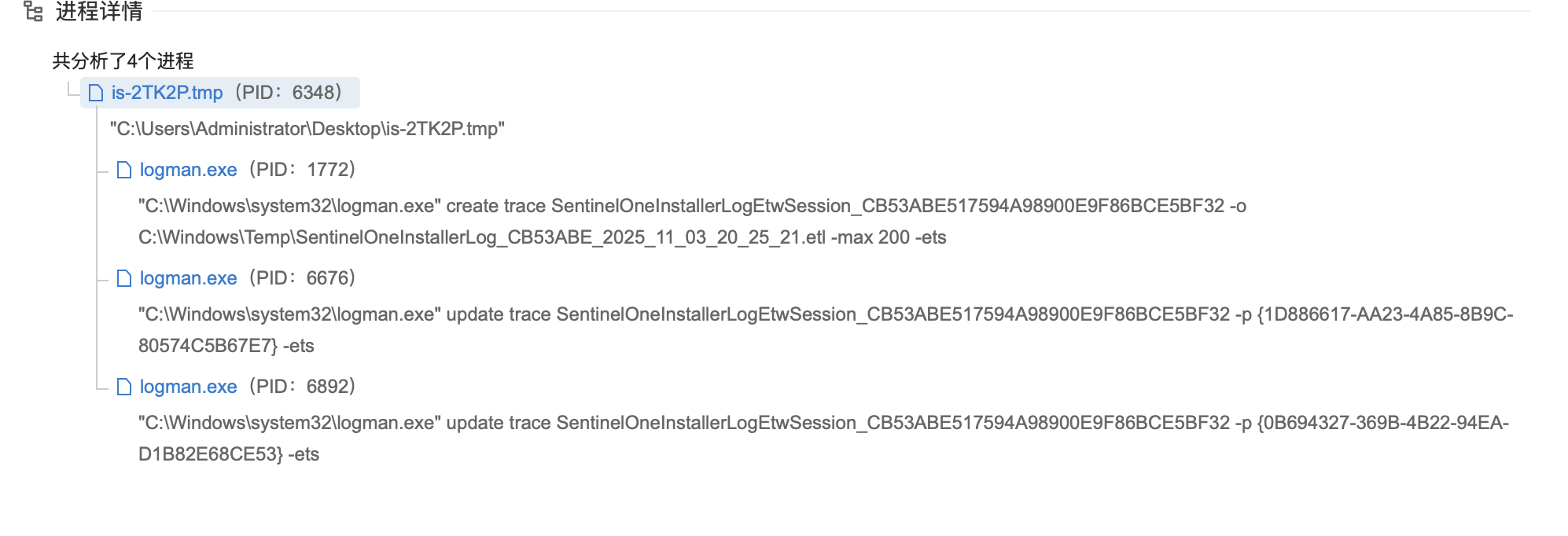Click file icon of logman.exe PID 1772
The height and width of the screenshot is (536, 1568).
pos(124,171)
